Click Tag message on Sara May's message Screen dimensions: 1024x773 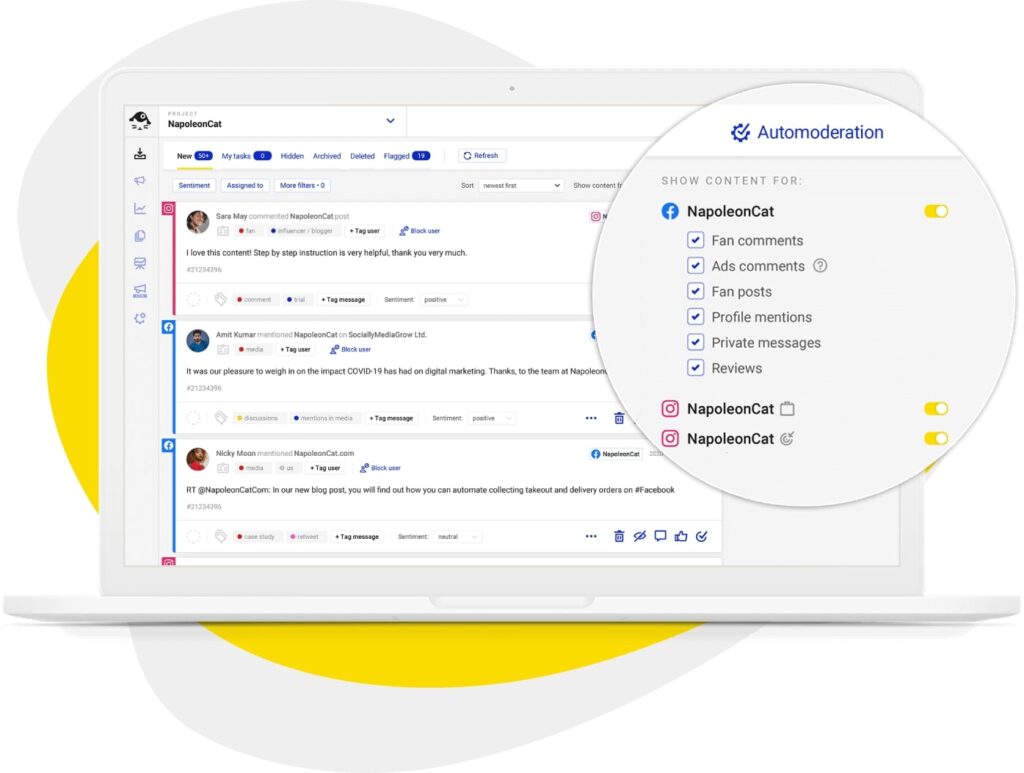(x=343, y=300)
